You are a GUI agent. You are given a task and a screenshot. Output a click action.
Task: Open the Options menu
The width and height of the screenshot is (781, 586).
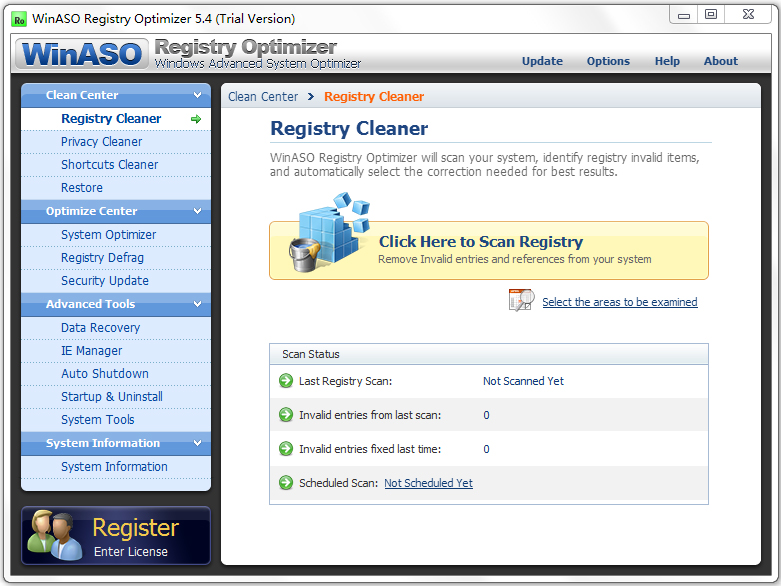coord(608,61)
